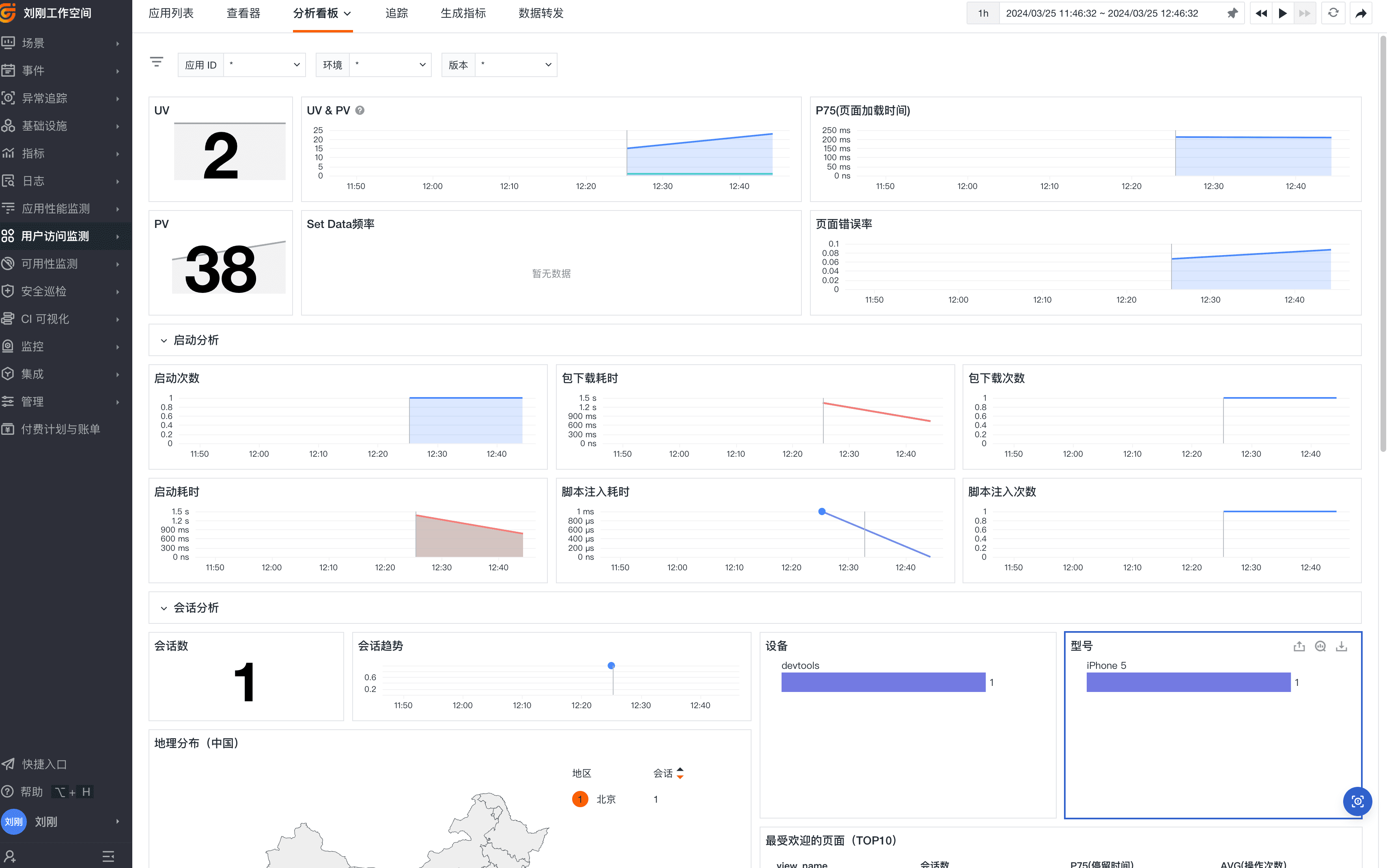
Task: Click the download icon on the 型号 panel
Action: coord(1341,647)
